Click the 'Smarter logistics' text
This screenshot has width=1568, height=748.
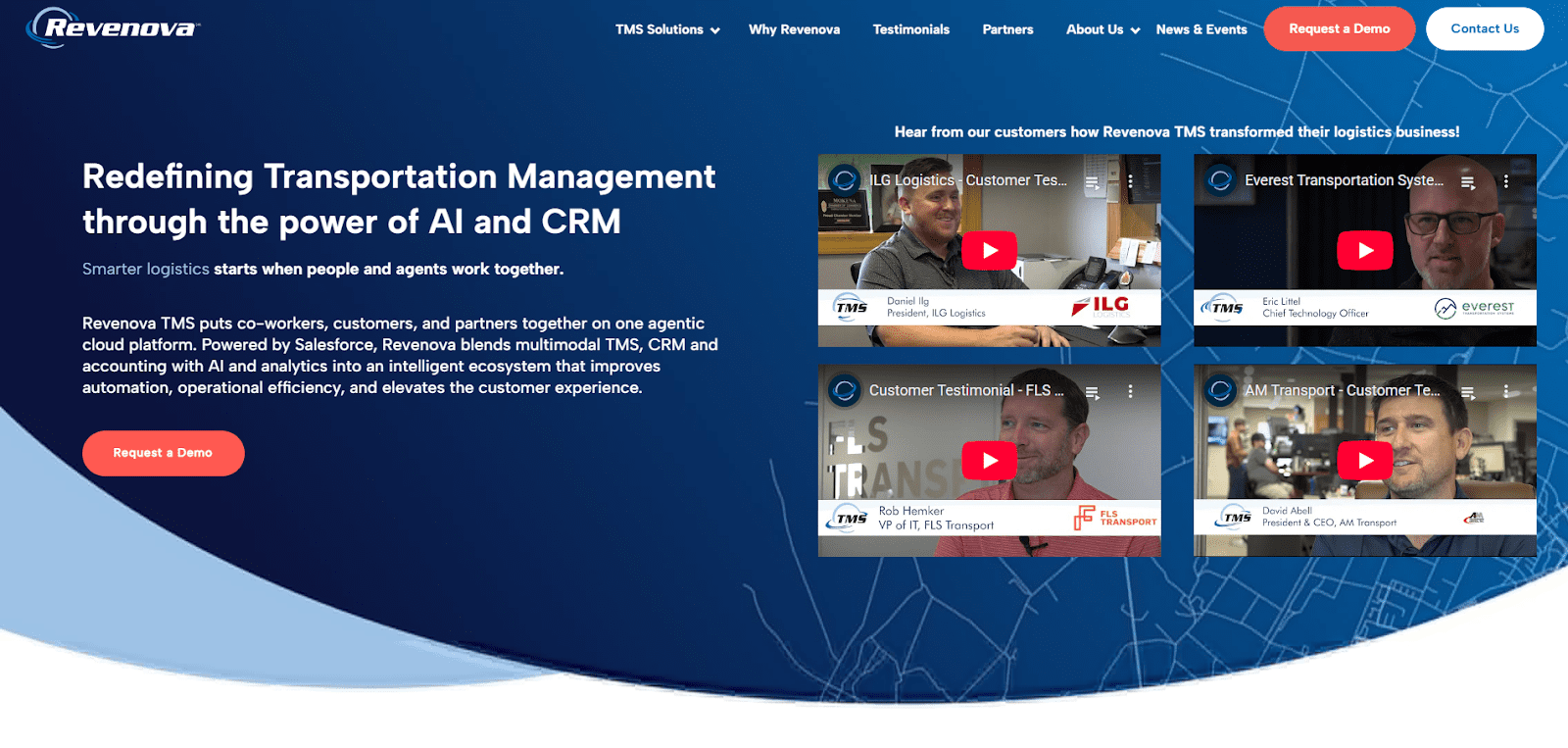[146, 269]
